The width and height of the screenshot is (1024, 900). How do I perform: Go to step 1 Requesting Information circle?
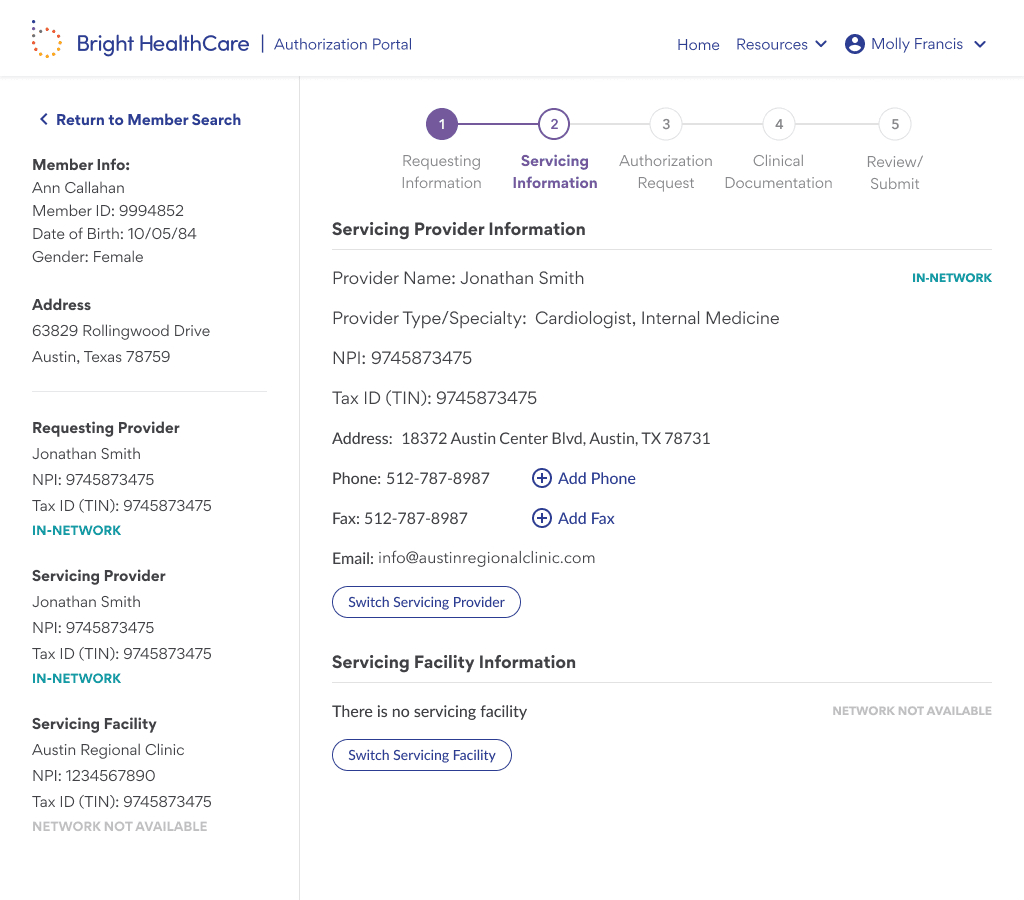(441, 124)
